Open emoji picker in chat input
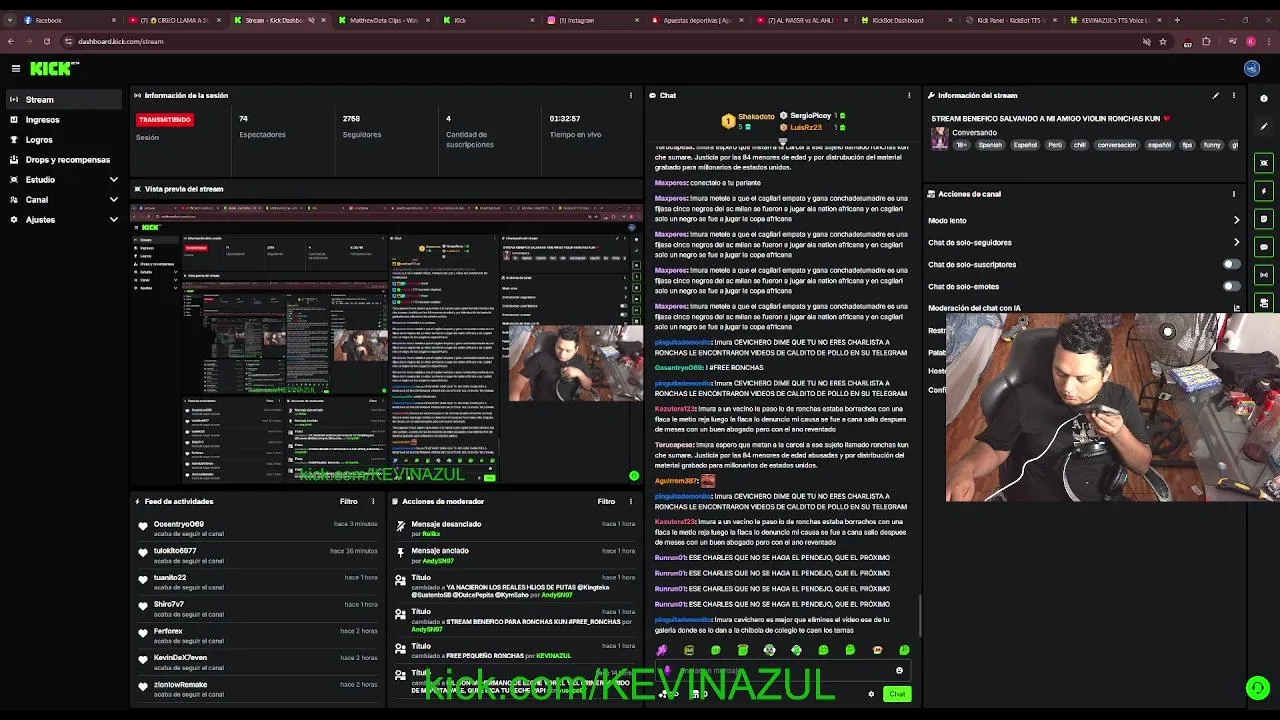This screenshot has width=1280, height=720. click(x=899, y=671)
